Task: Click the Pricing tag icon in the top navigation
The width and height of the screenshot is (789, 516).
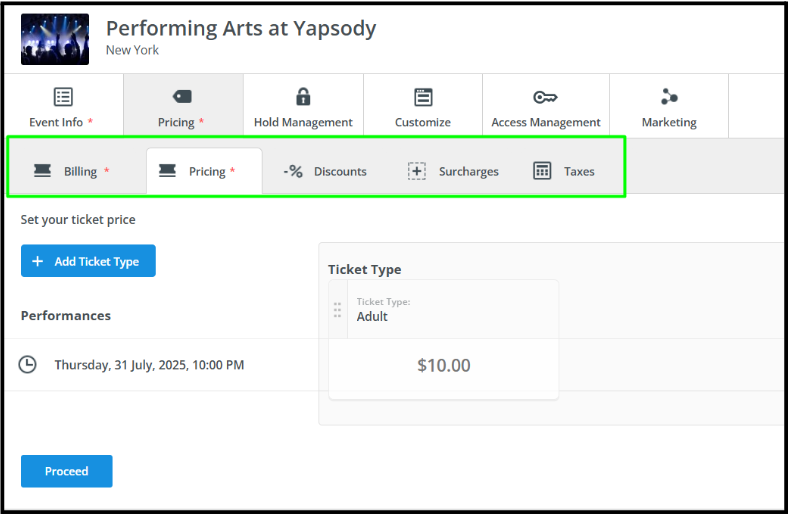Action: click(182, 96)
